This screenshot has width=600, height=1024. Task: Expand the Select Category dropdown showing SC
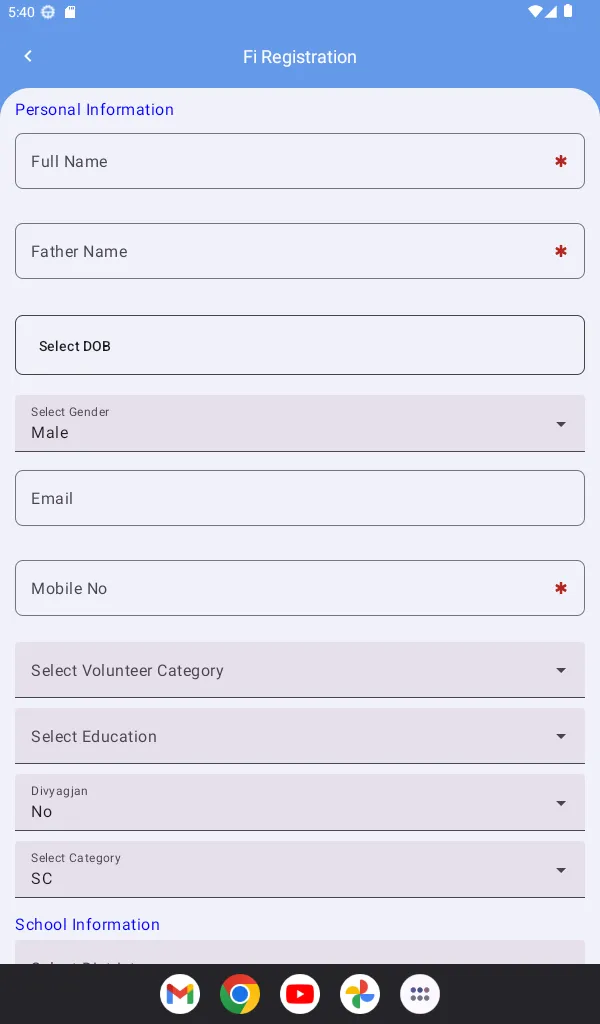(300, 869)
